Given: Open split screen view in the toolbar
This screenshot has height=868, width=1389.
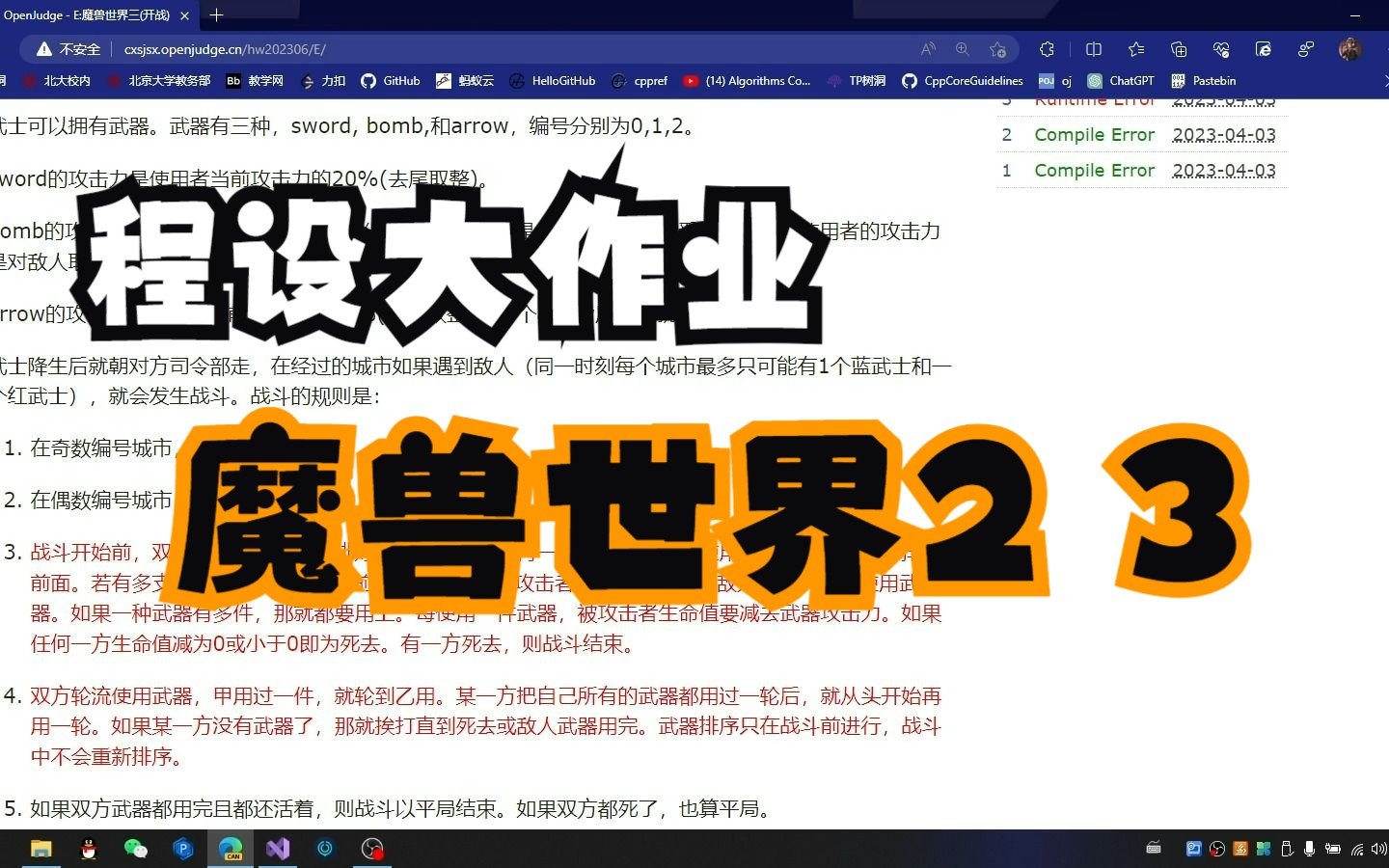Looking at the screenshot, I should pyautogui.click(x=1093, y=49).
